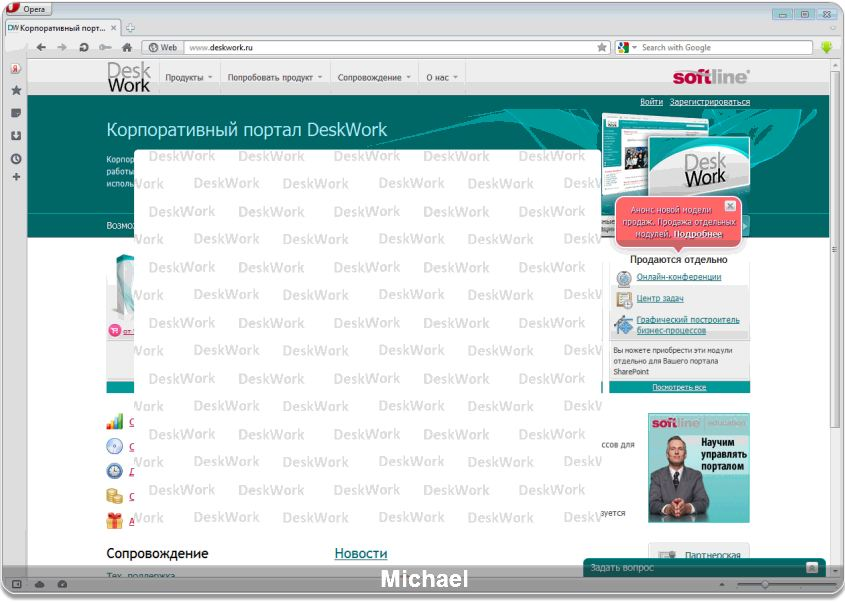The image size is (845, 602).
Task: Open the Bookmarks star panel in the sidebar
Action: click(16, 90)
